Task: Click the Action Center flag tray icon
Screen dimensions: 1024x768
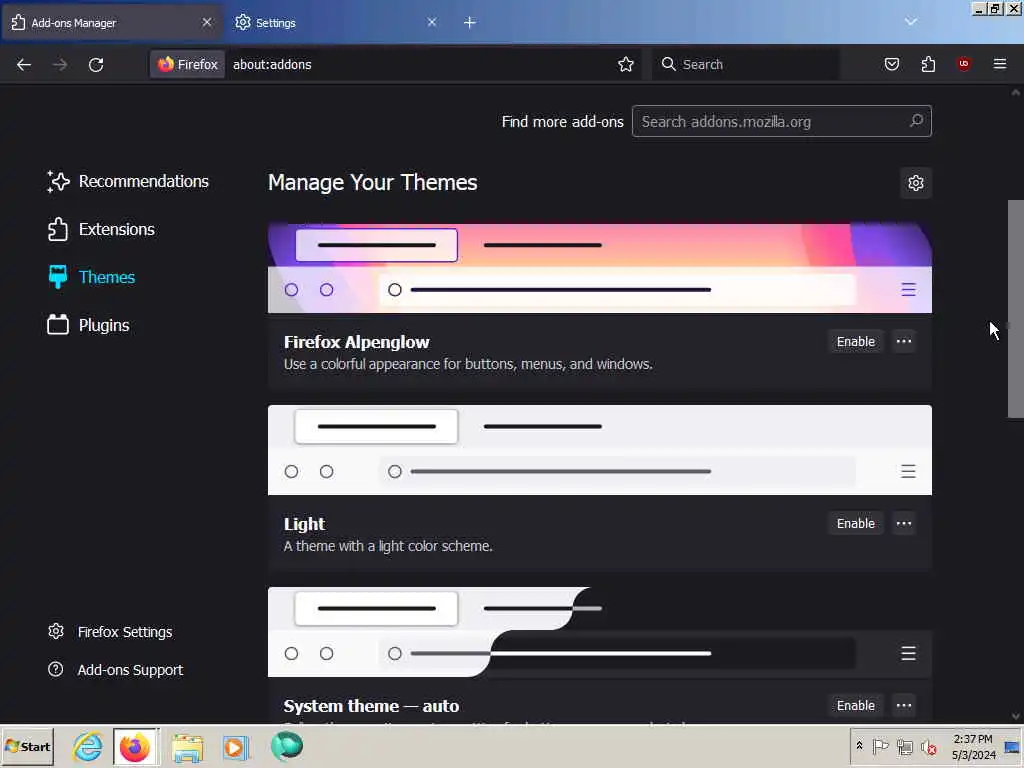Action: 880,746
